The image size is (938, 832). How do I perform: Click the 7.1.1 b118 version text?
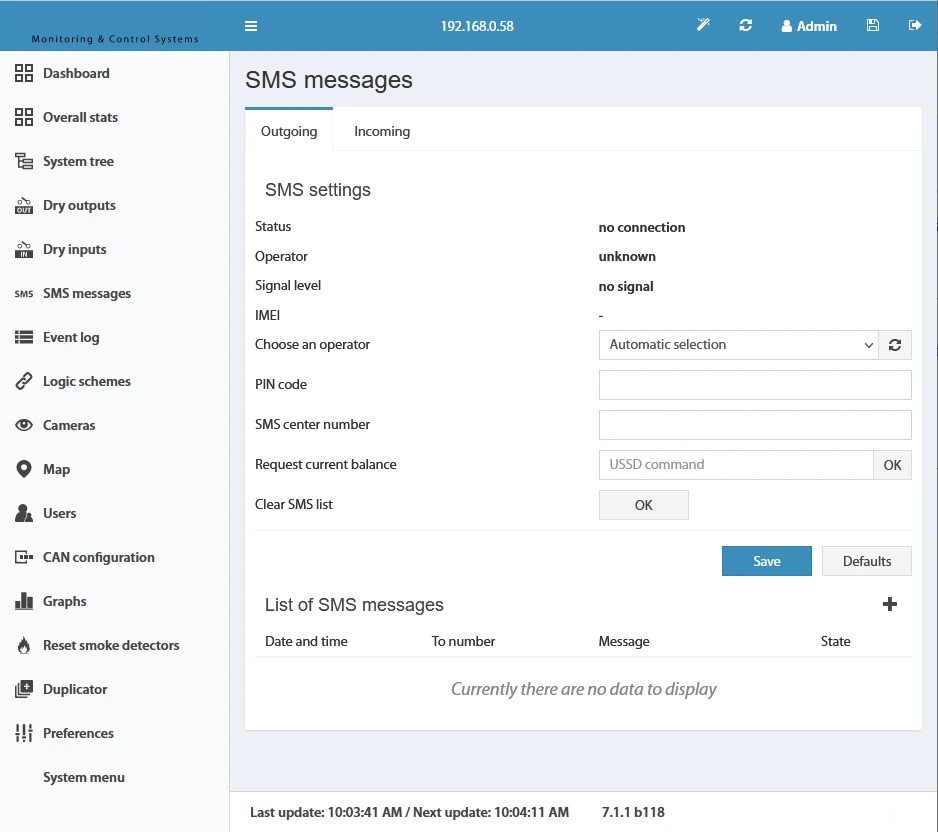coord(633,812)
